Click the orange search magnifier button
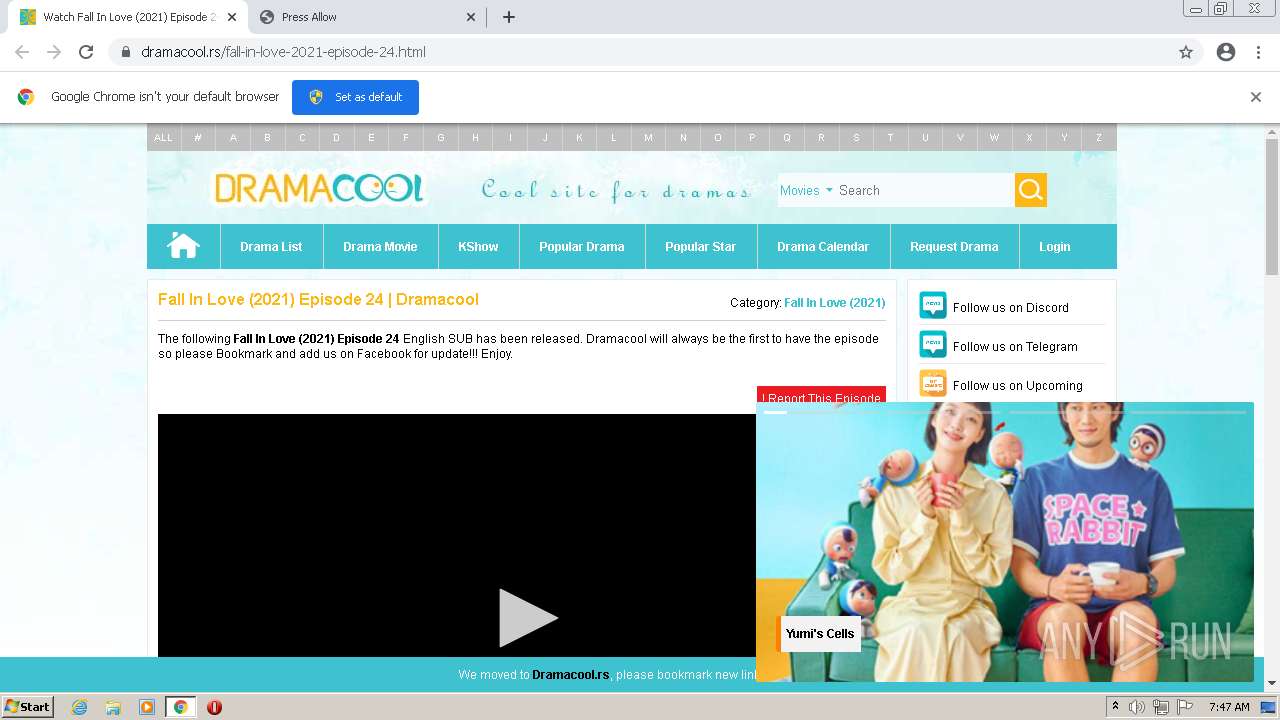Screen dimensions: 1280x720 (1031, 190)
